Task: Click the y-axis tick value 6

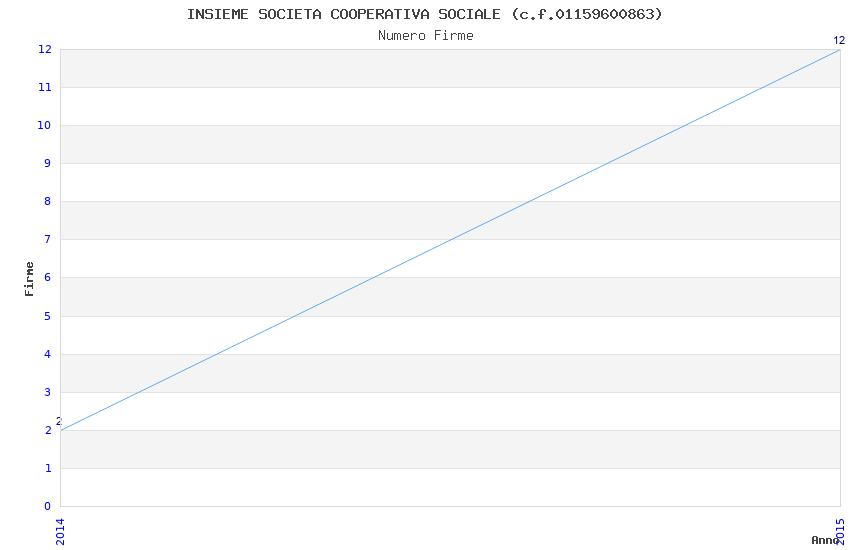Action: coord(48,277)
